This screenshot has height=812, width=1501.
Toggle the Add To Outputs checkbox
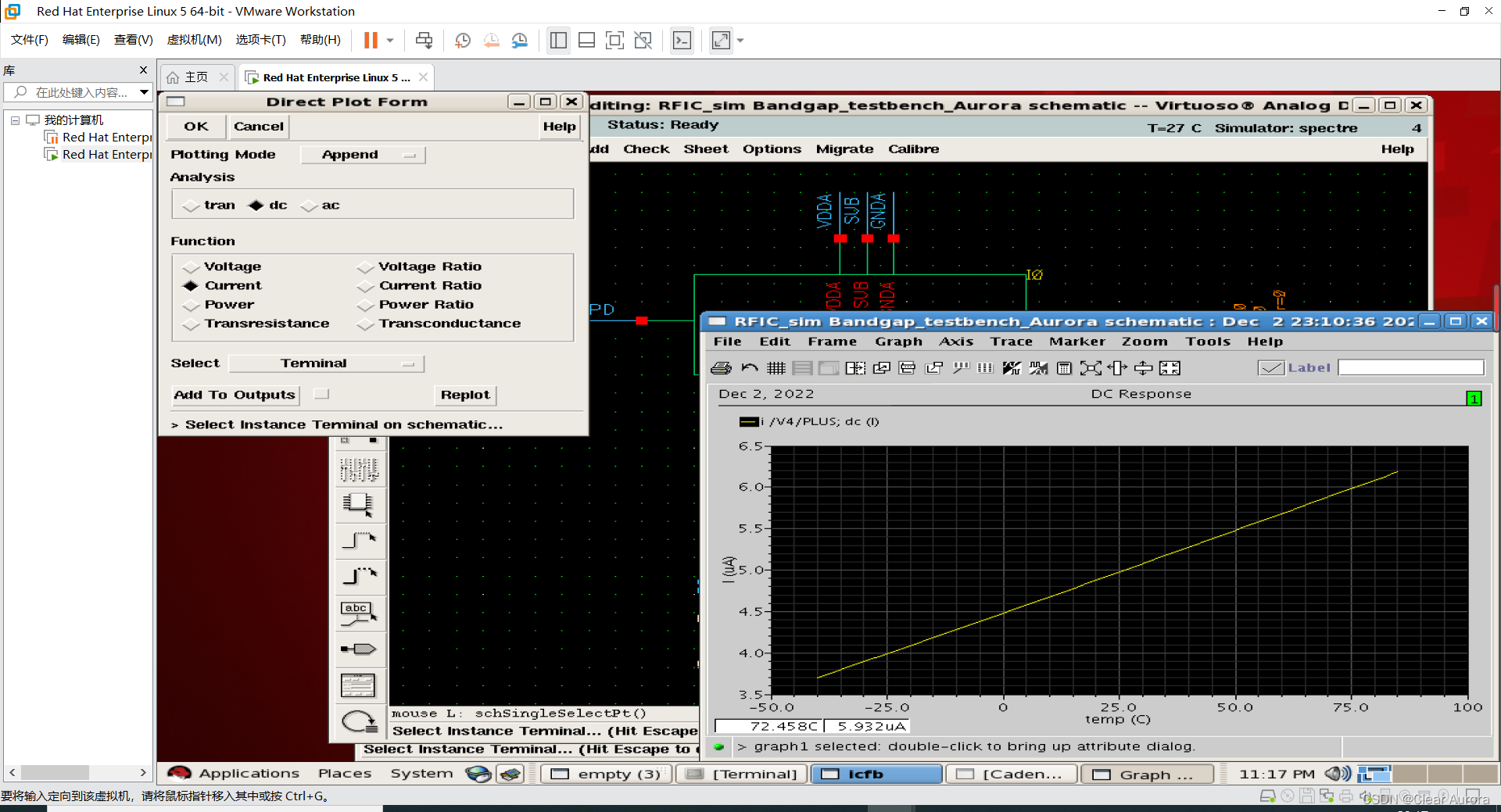coord(321,395)
